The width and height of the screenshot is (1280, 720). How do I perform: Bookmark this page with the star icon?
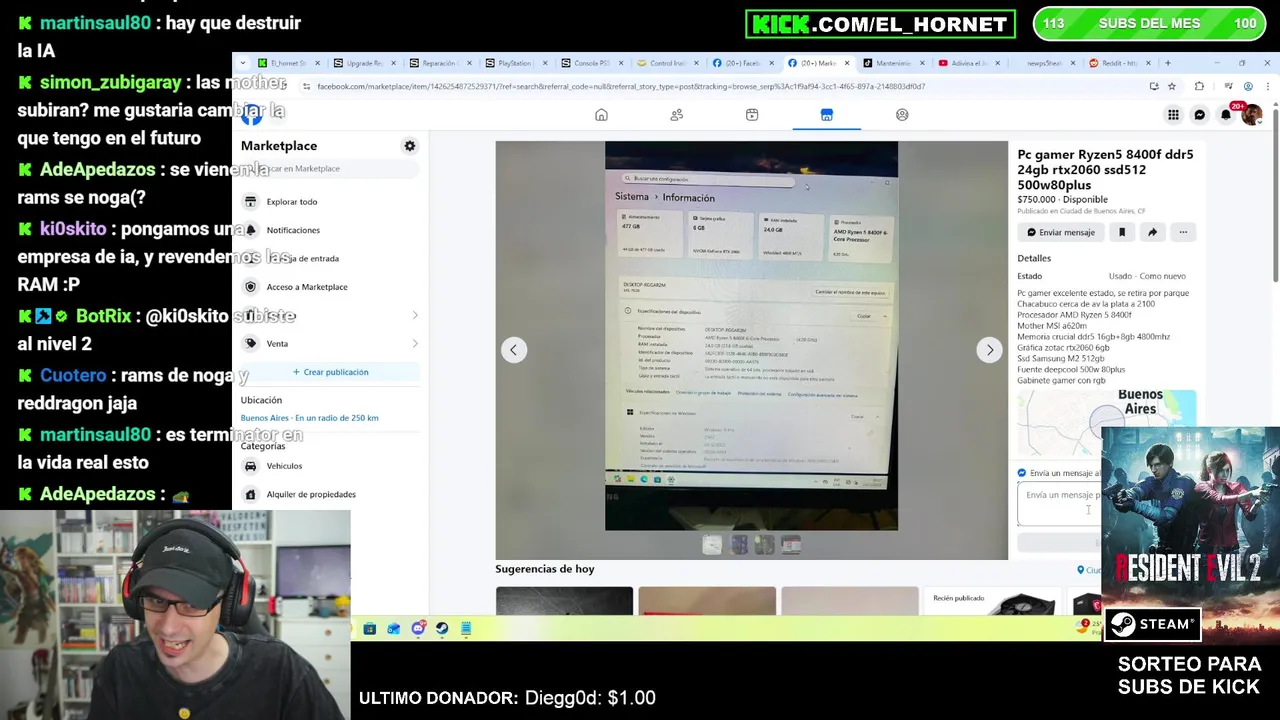[x=1172, y=86]
